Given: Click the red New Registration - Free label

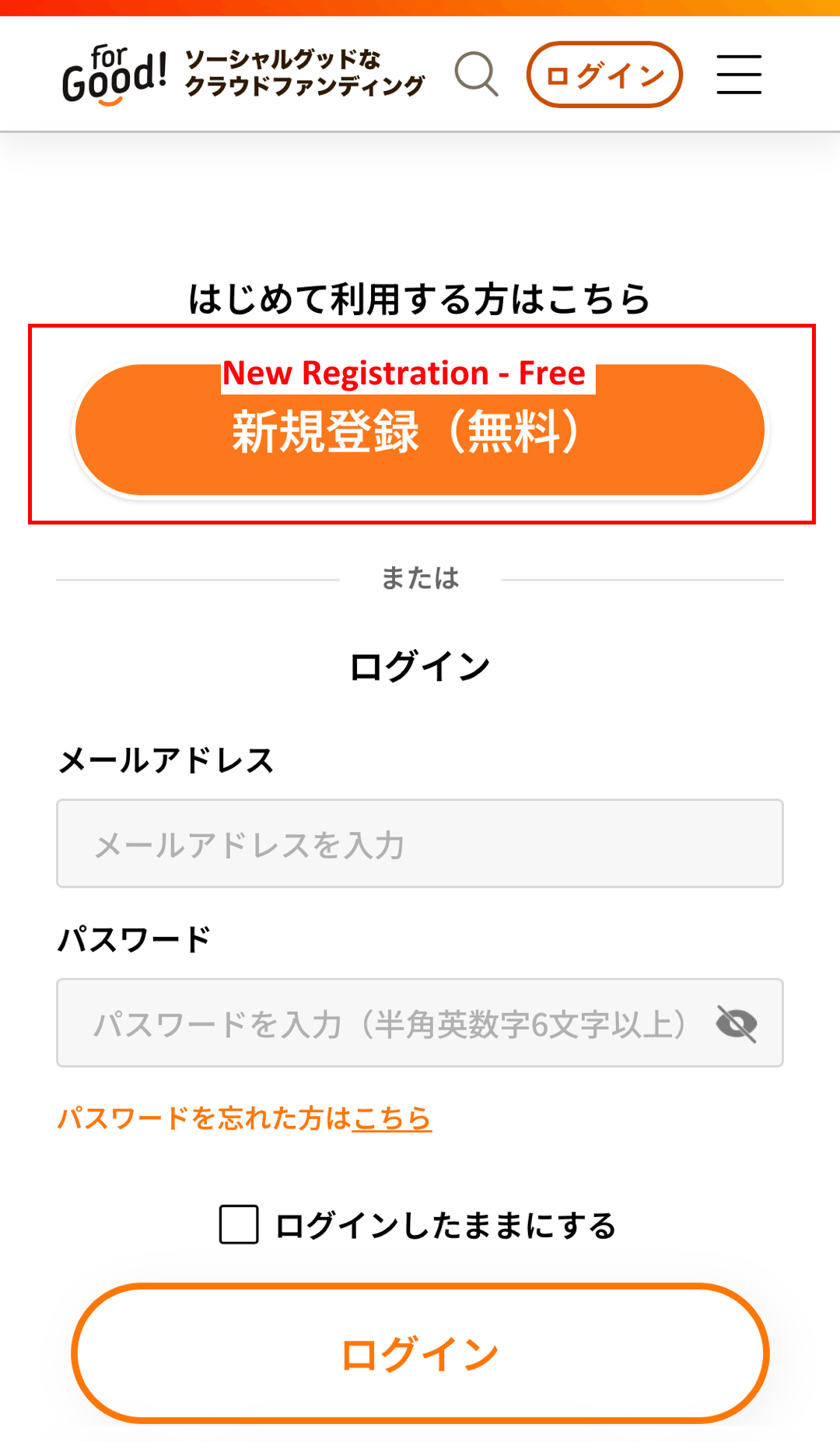Looking at the screenshot, I should point(404,374).
